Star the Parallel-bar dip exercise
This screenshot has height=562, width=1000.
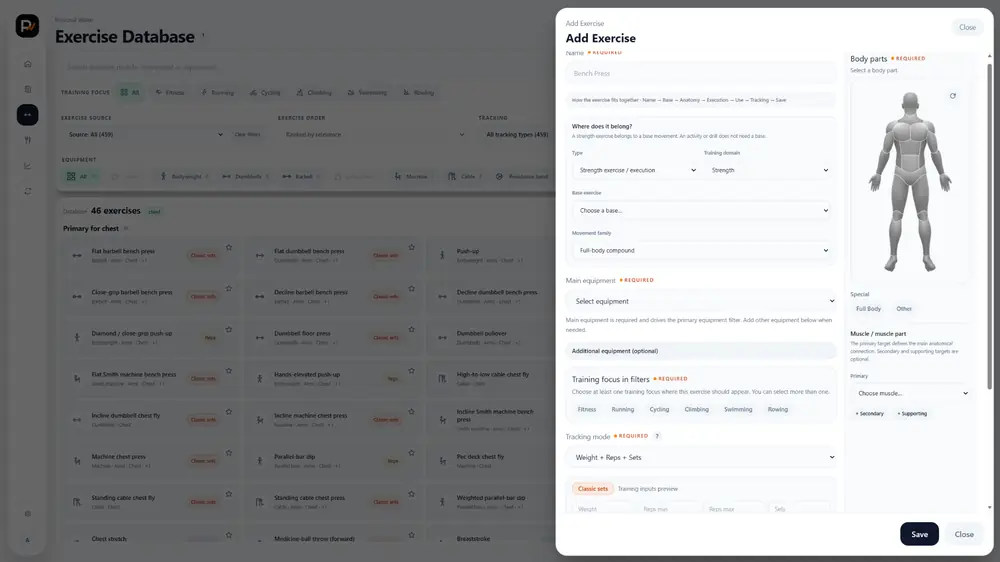click(x=411, y=453)
